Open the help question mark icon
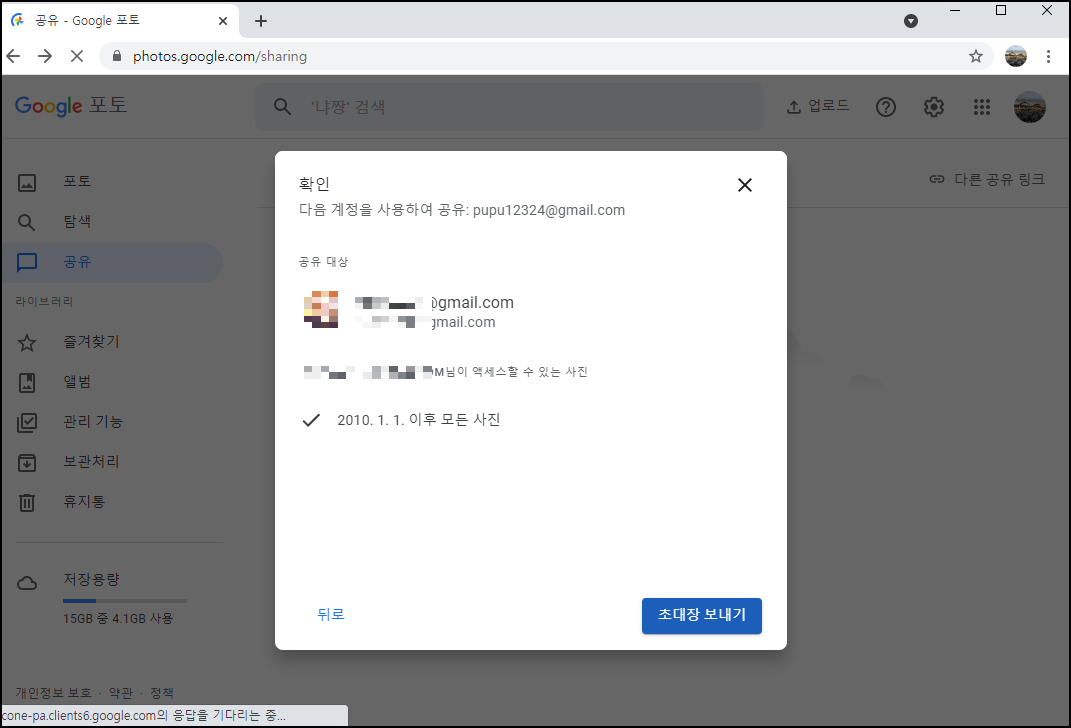The image size is (1071, 728). [886, 107]
